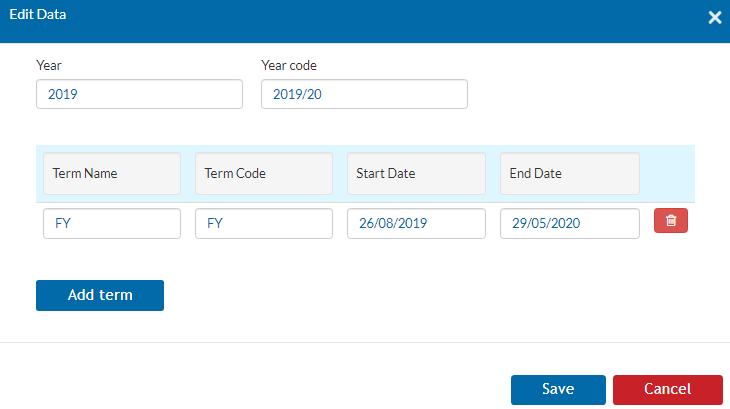Screen dimensions: 730x409
Task: Click the empty blue header bar area
Action: pos(372,21)
